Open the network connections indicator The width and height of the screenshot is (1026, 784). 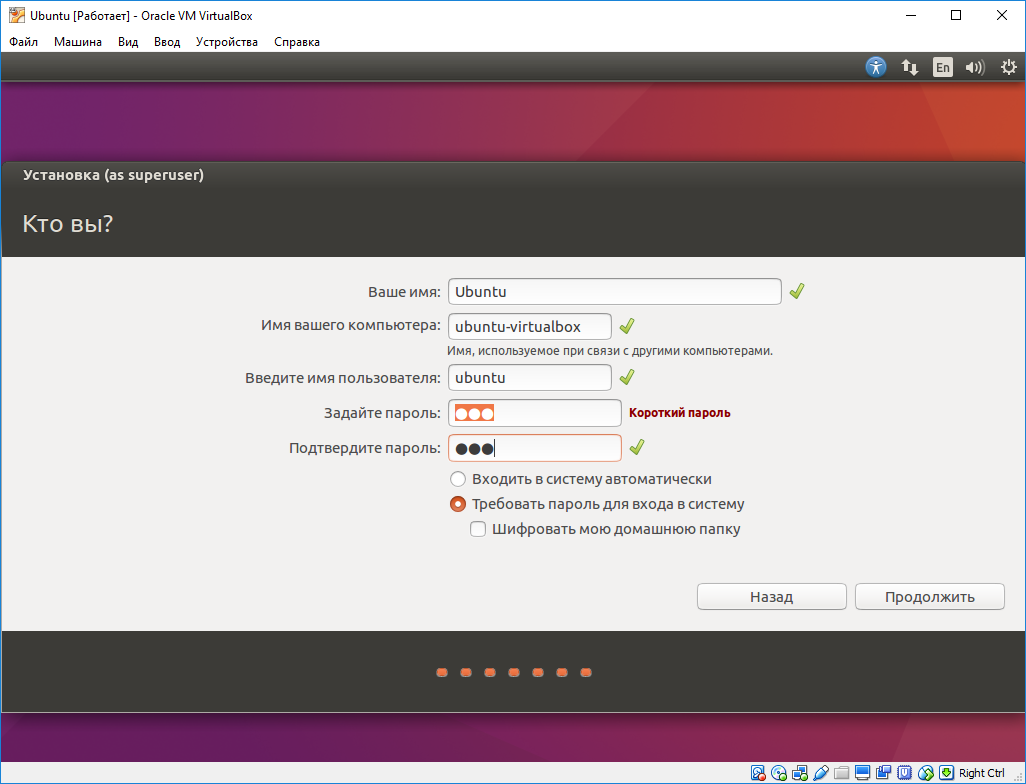[x=910, y=67]
